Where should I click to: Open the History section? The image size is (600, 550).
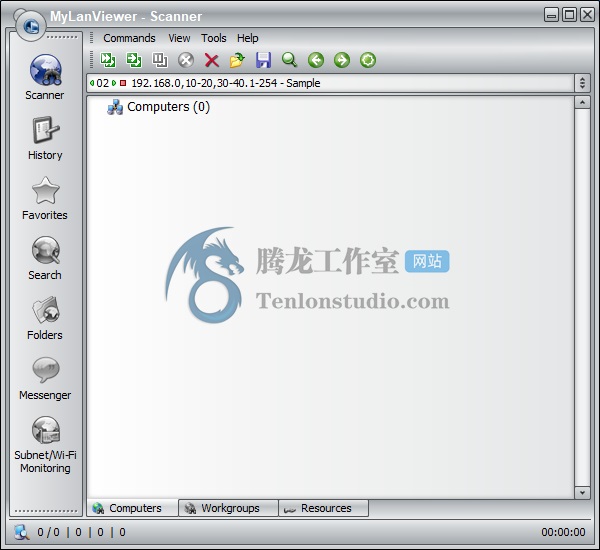point(45,138)
